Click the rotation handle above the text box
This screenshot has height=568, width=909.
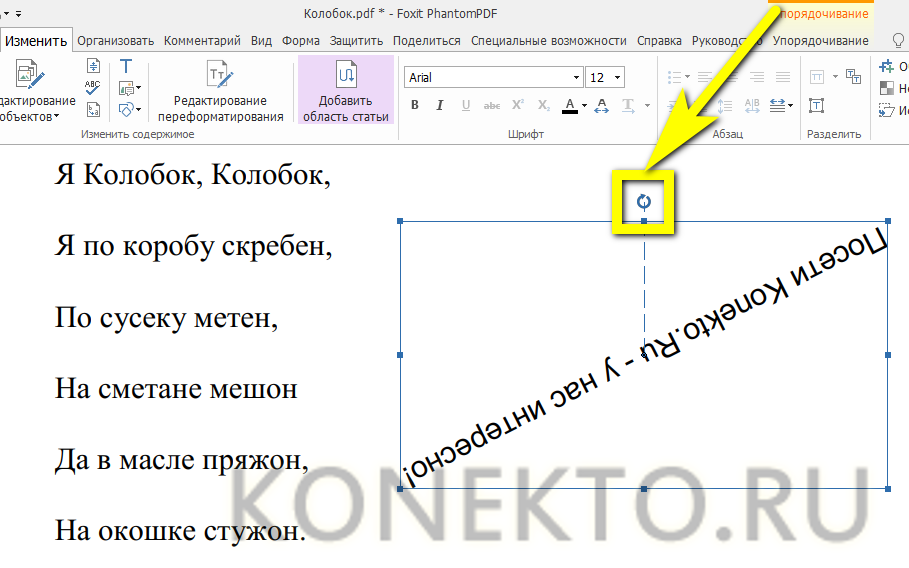pos(644,202)
